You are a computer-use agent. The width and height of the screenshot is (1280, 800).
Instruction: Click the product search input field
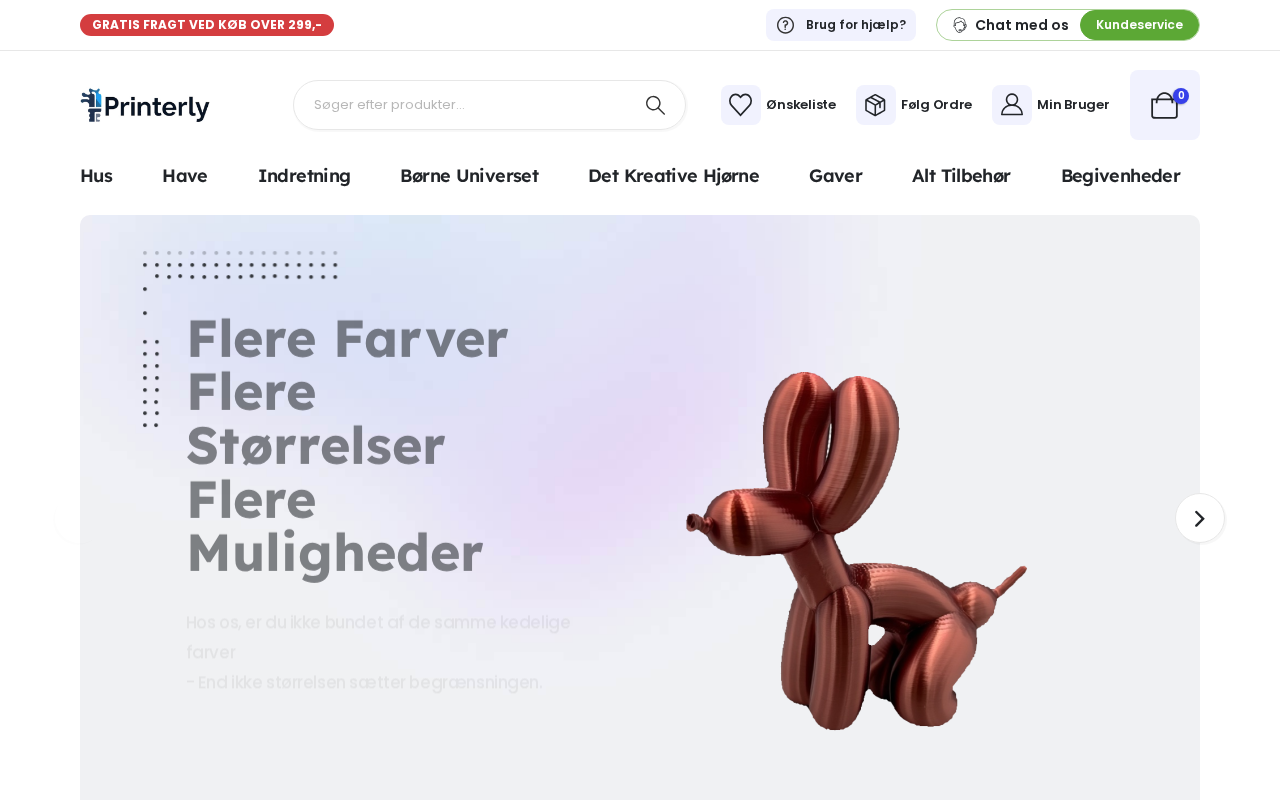tap(470, 105)
